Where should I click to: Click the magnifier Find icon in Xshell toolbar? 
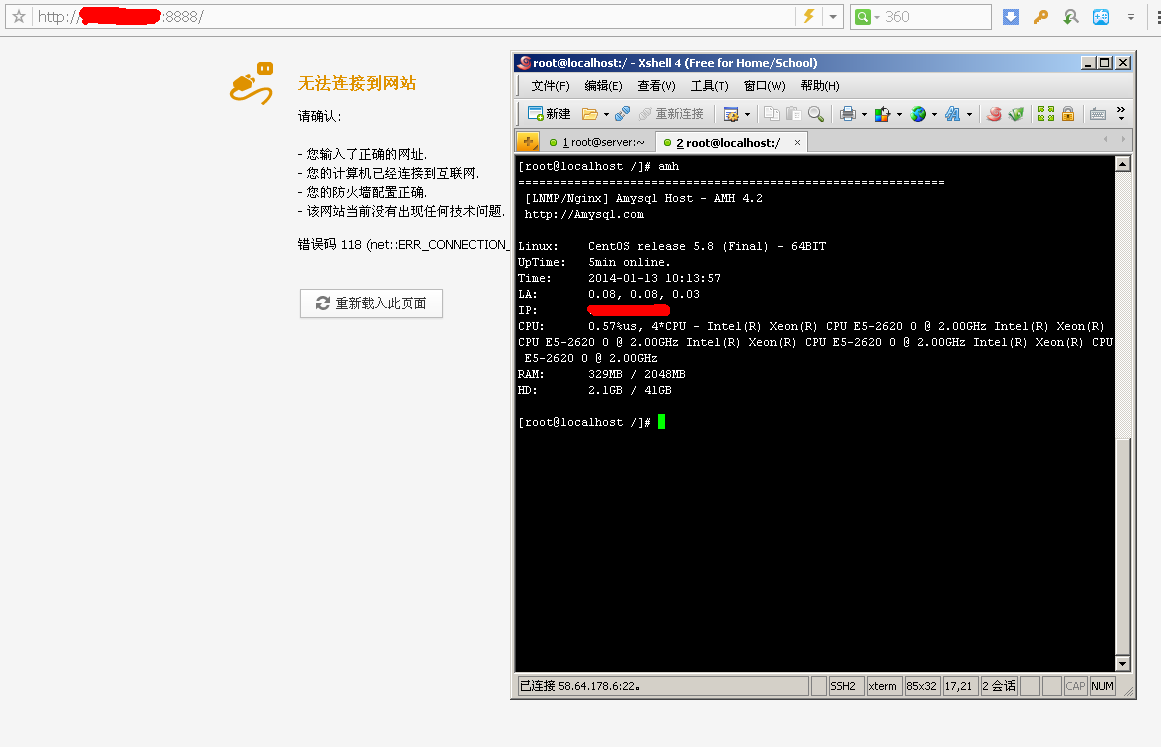(x=816, y=114)
